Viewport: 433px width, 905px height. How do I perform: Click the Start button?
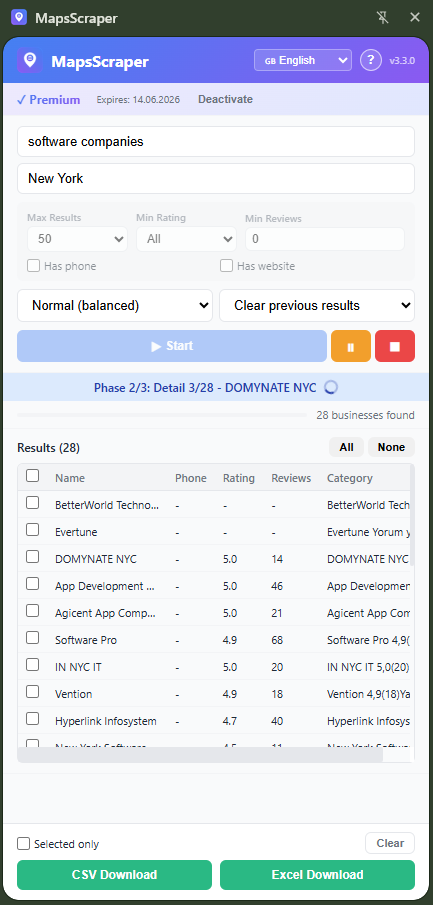coord(172,346)
